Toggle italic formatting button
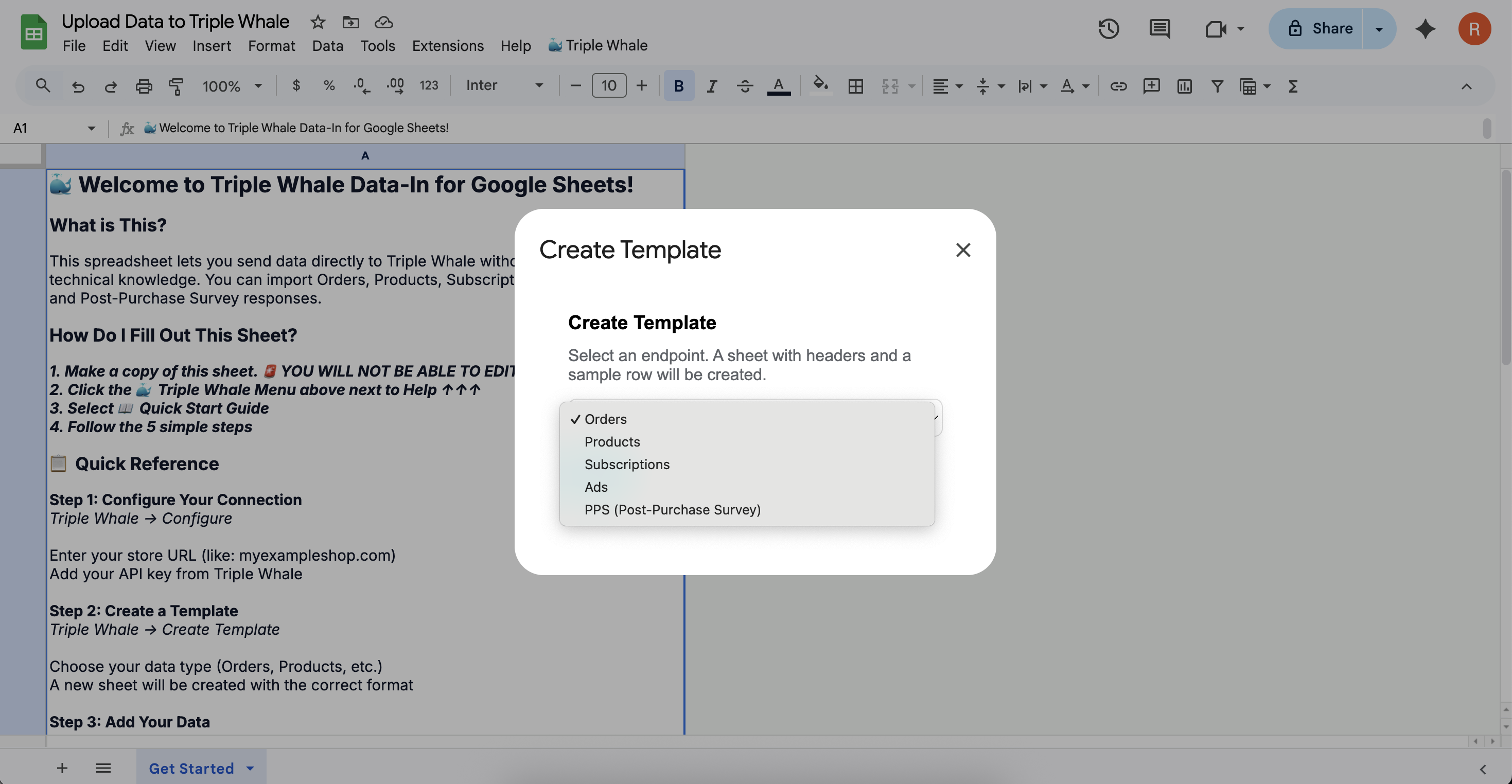Viewport: 1512px width, 784px height. [711, 86]
